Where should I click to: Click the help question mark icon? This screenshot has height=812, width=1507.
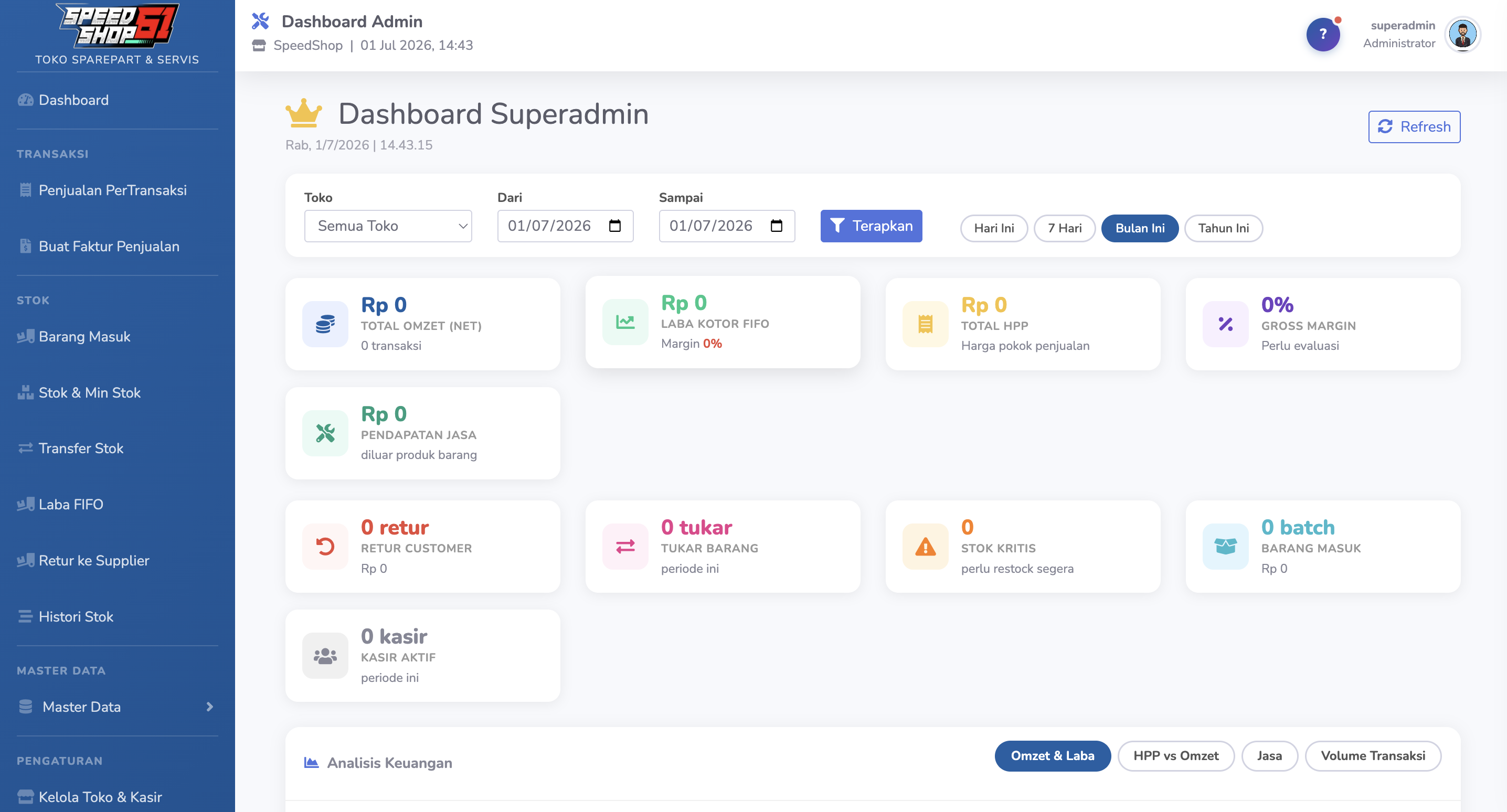1323,35
